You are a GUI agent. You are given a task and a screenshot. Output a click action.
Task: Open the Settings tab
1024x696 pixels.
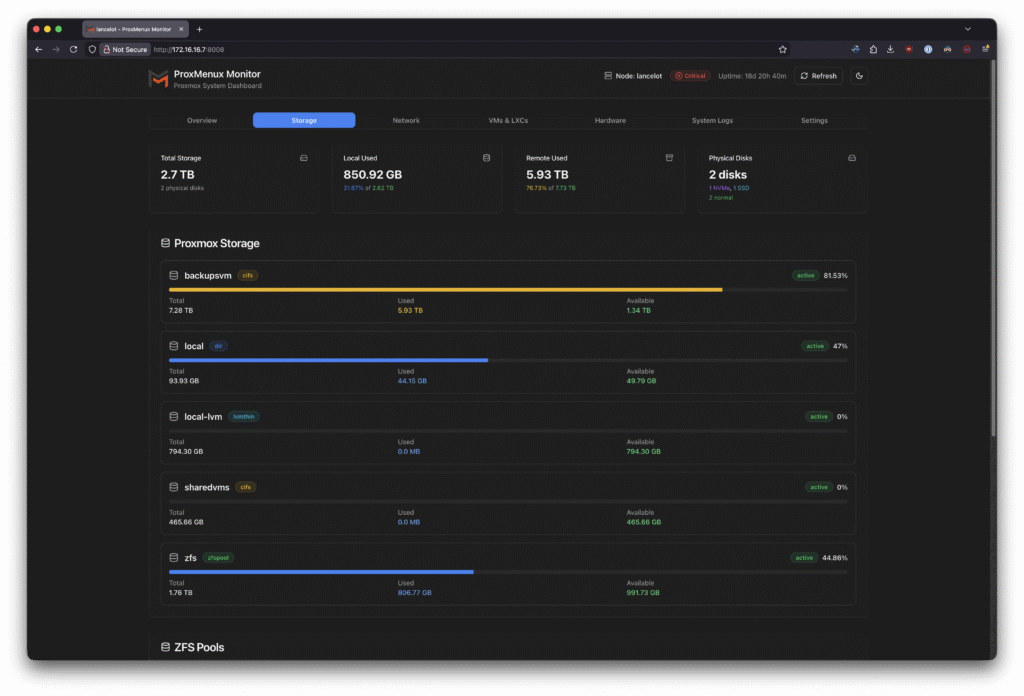pyautogui.click(x=814, y=120)
